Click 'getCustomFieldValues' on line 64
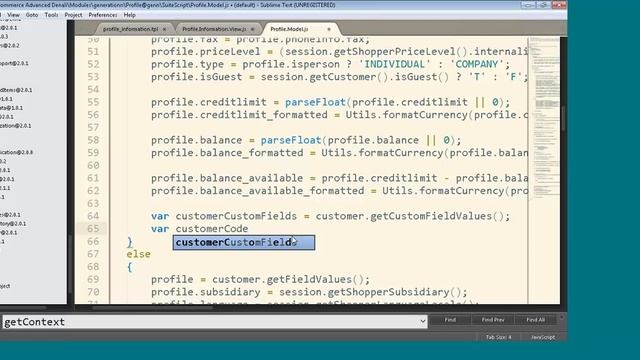This screenshot has width=640, height=360. coord(431,216)
